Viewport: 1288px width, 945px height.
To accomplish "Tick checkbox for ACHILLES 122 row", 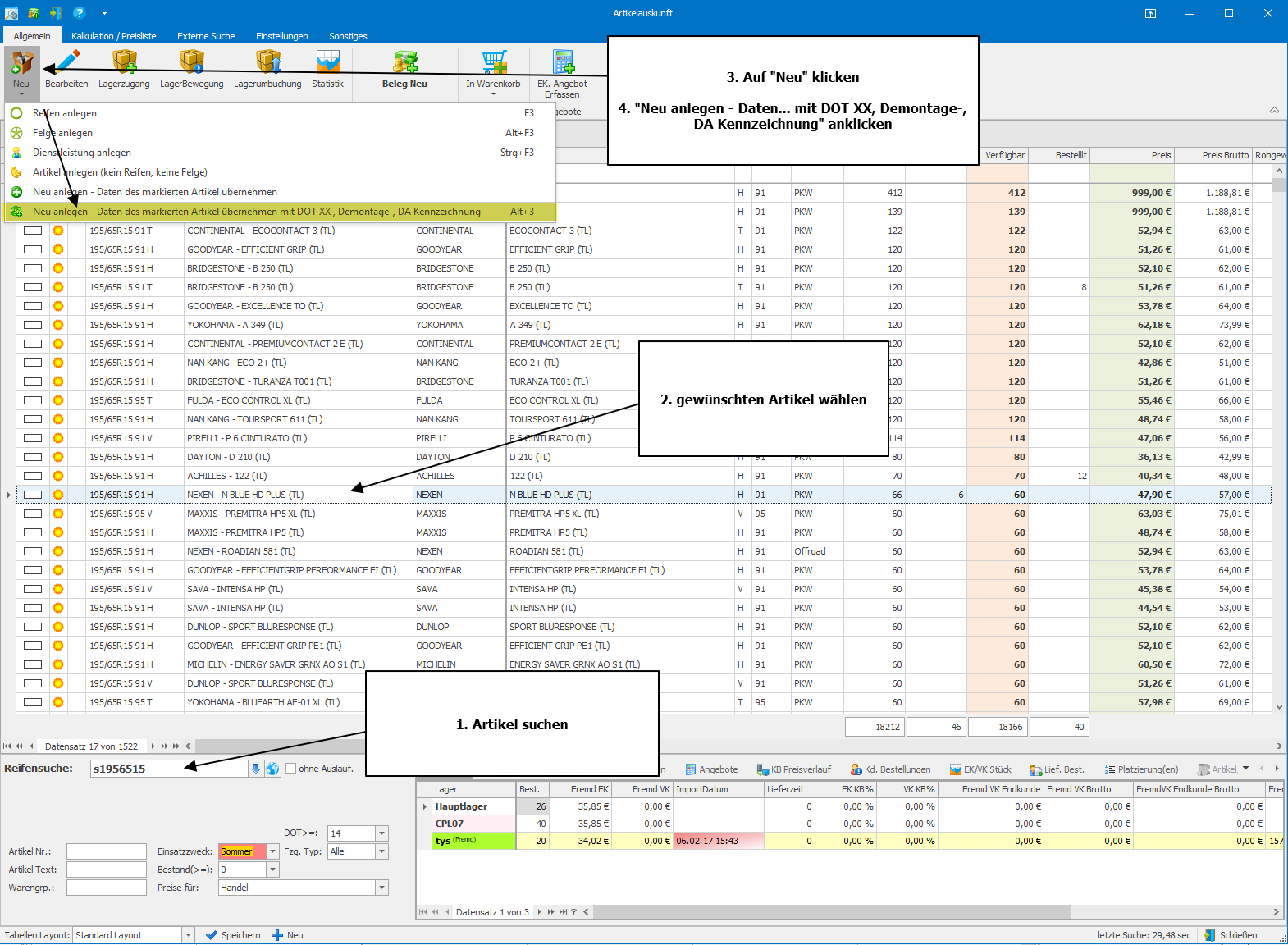I will (x=33, y=476).
